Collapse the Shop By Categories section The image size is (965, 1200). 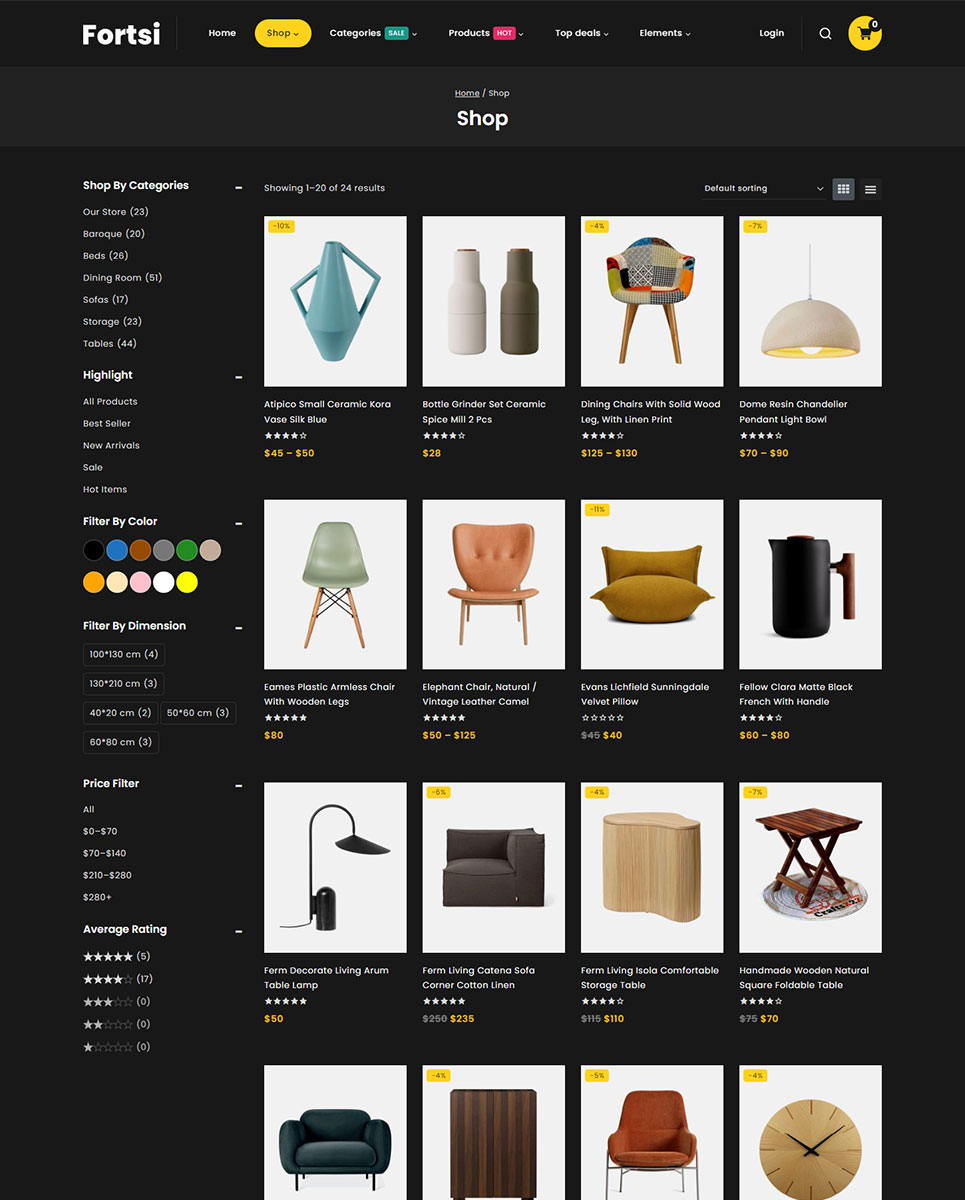pyautogui.click(x=238, y=187)
